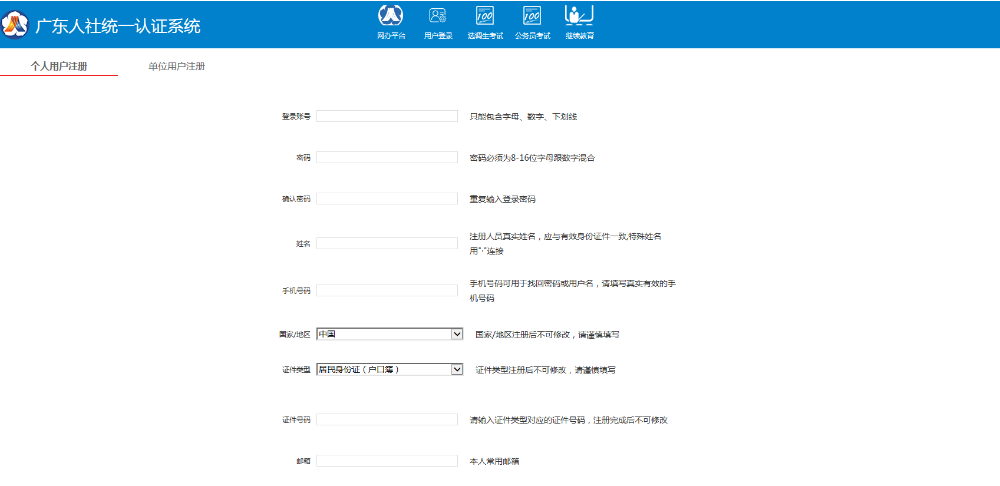Screen dimensions: 1000x486
Task: Click the 邮箱 input field
Action: pos(387,461)
